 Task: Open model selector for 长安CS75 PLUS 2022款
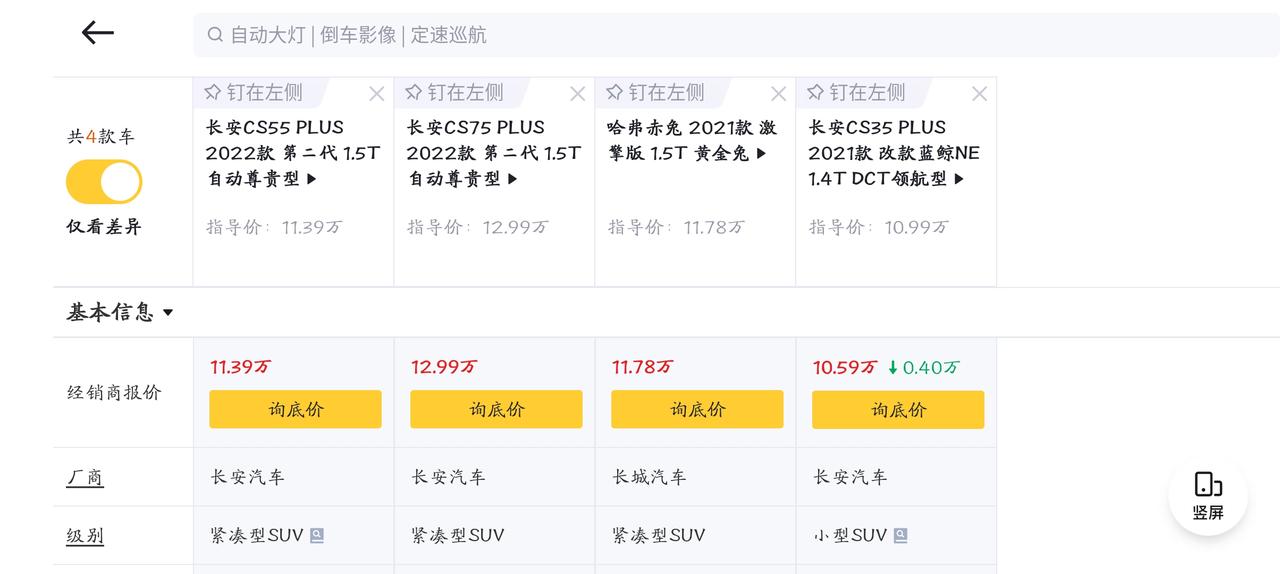[x=493, y=153]
